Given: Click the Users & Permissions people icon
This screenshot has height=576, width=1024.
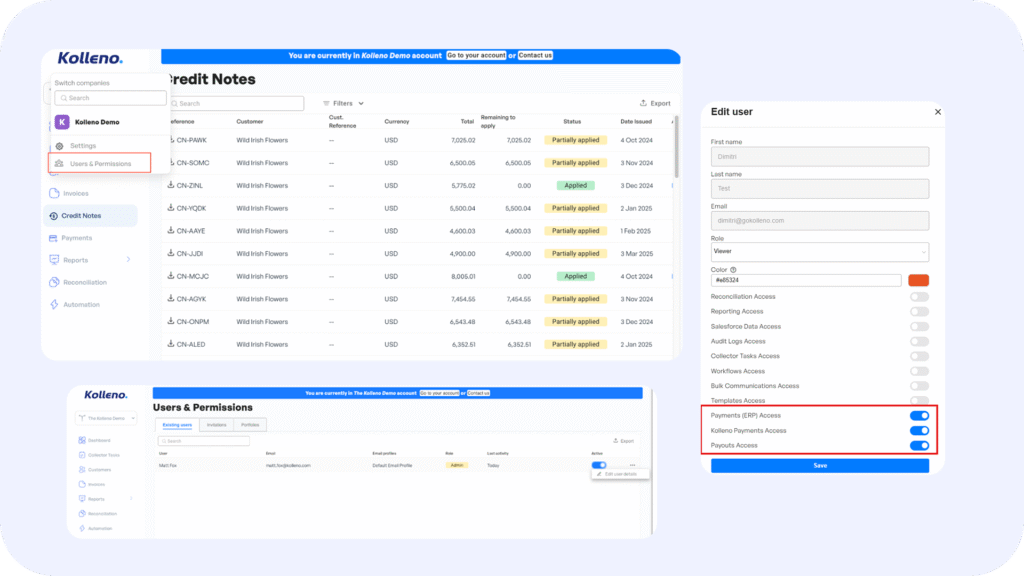Looking at the screenshot, I should point(60,163).
